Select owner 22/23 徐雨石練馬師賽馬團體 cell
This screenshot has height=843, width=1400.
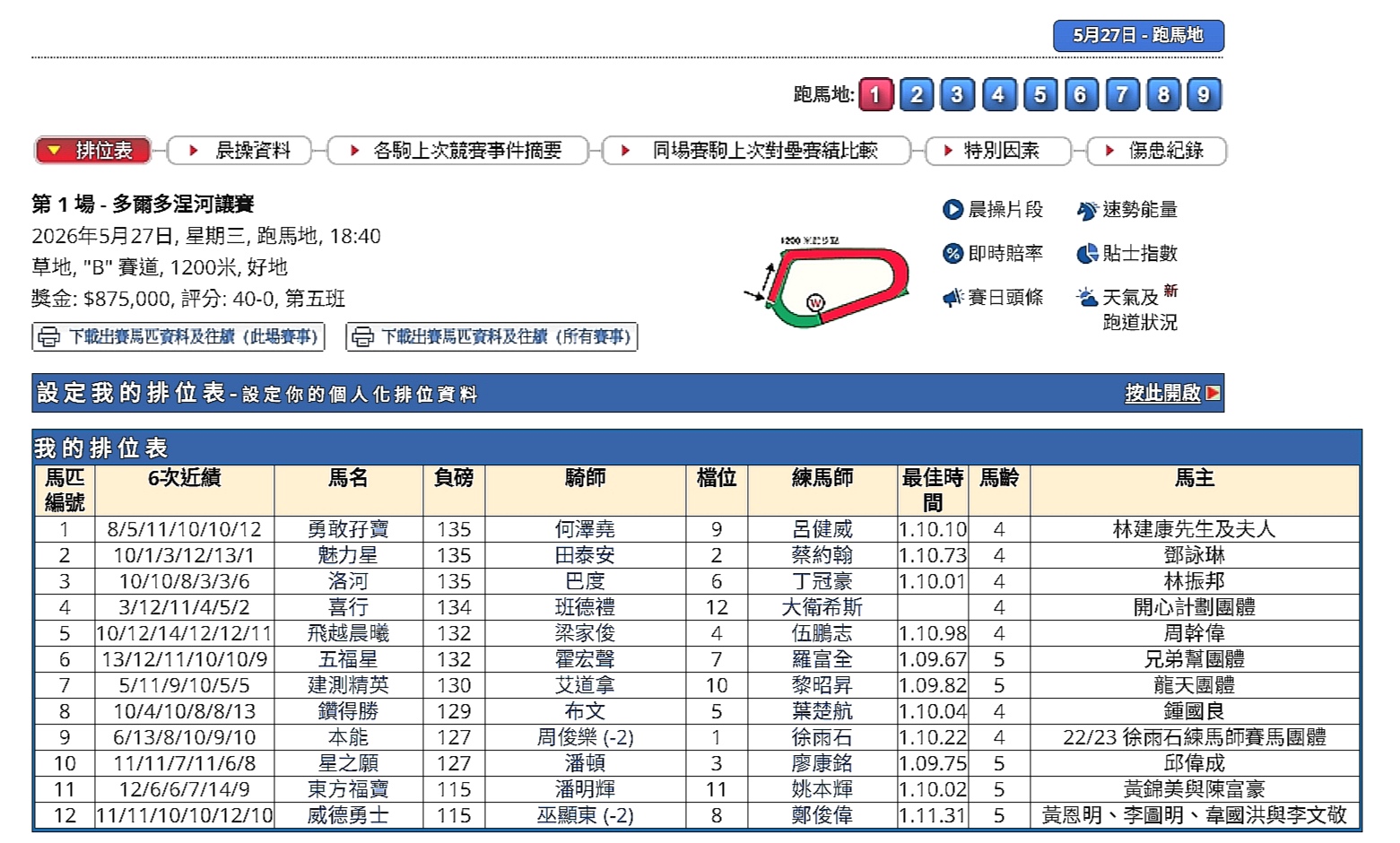click(1195, 737)
